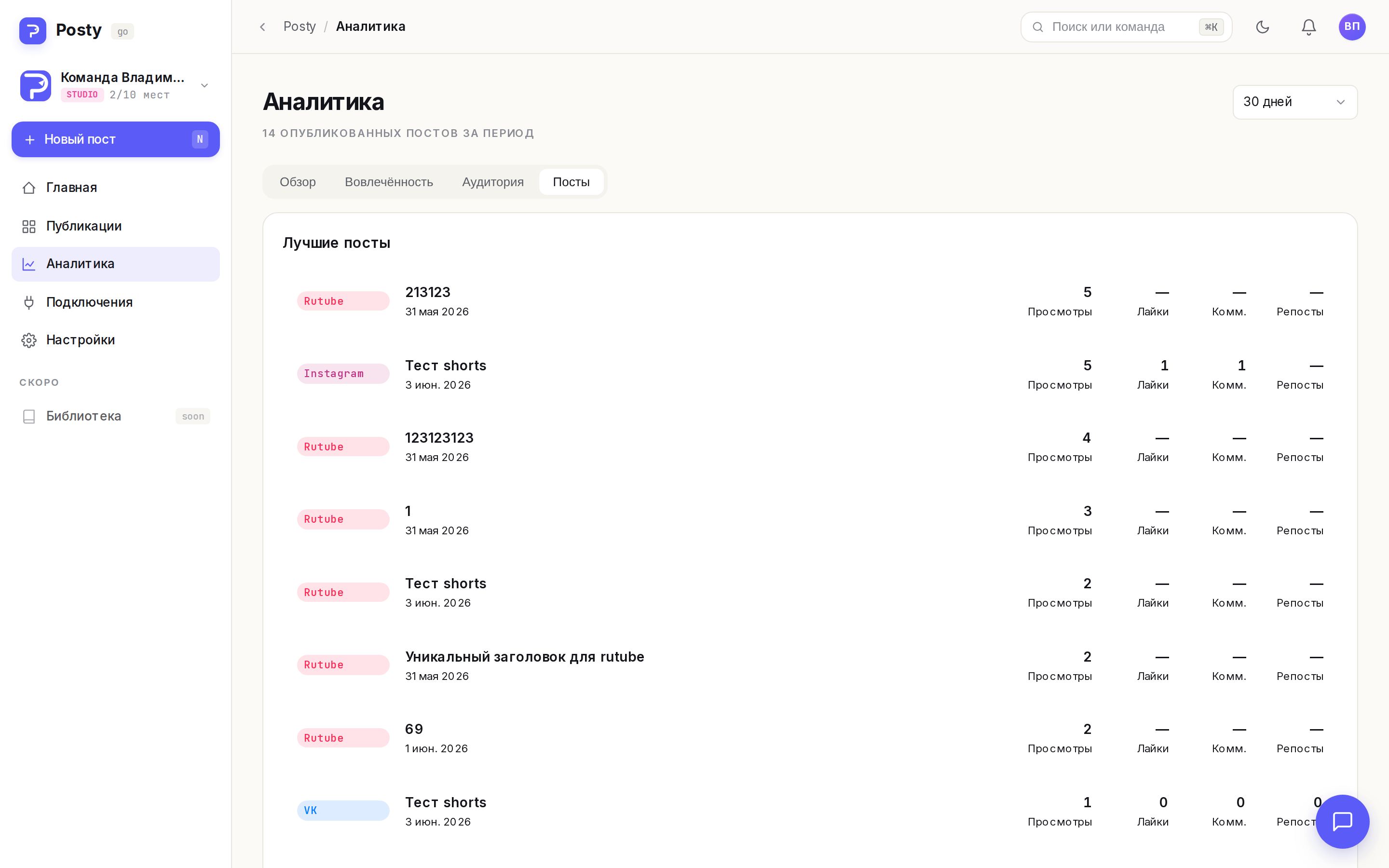Screen dimensions: 1389x868
Task: Click the Аналитика page title
Action: (324, 102)
